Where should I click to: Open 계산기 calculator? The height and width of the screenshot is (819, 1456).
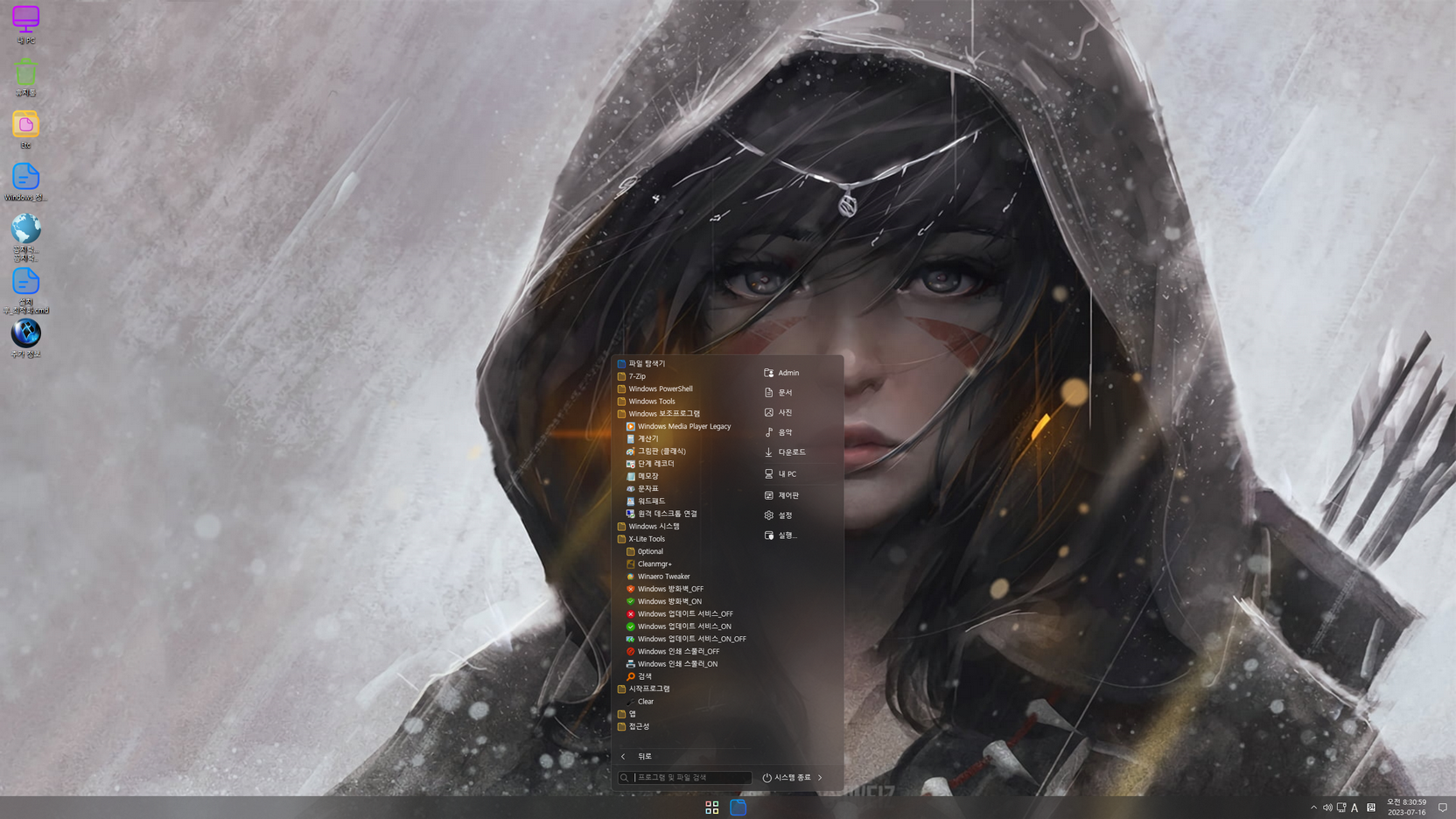click(x=641, y=438)
